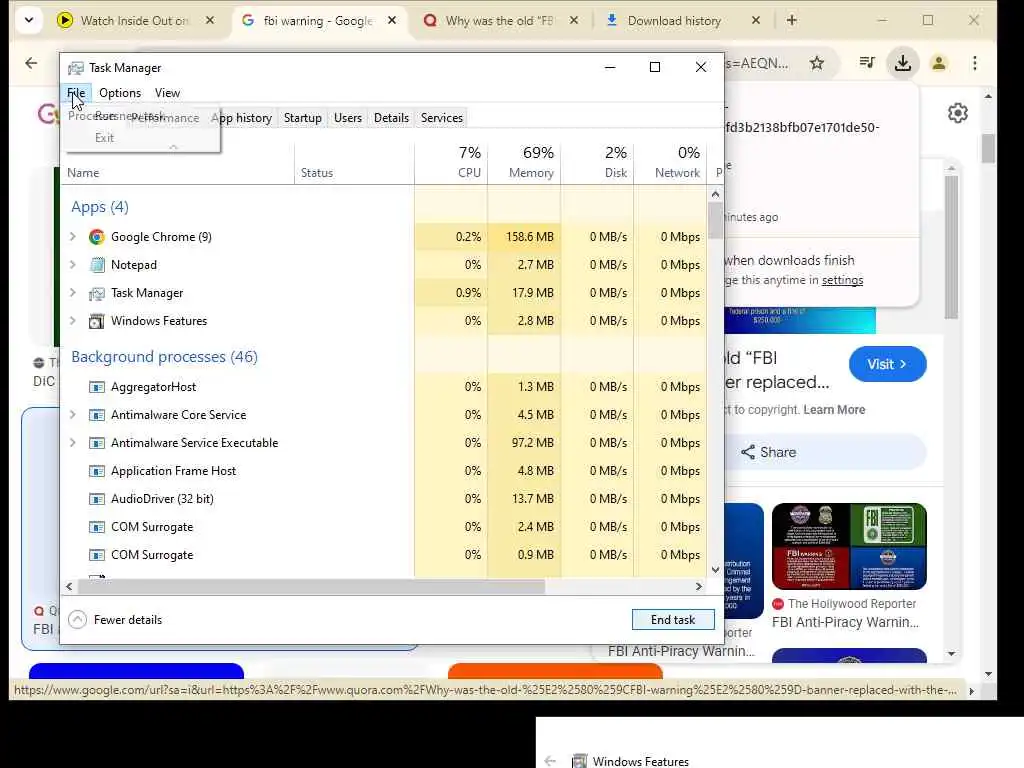Click the Antimalware Service Executable icon
Screen dimensions: 1024x768
point(97,443)
